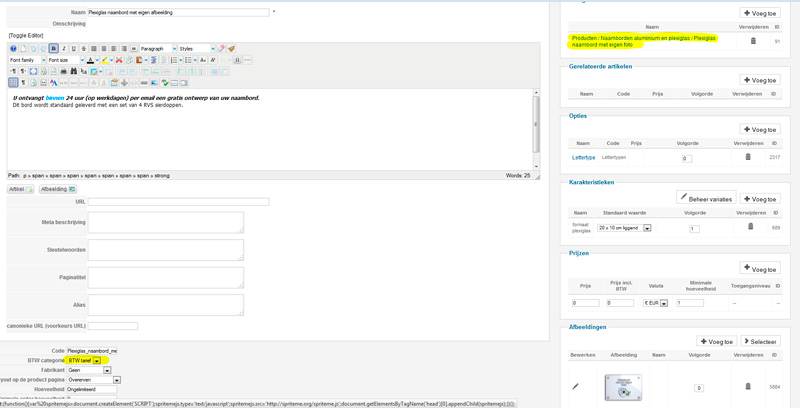This screenshot has height=408, width=800.
Task: Click the paste clipboard icon
Action: pyautogui.click(x=139, y=60)
